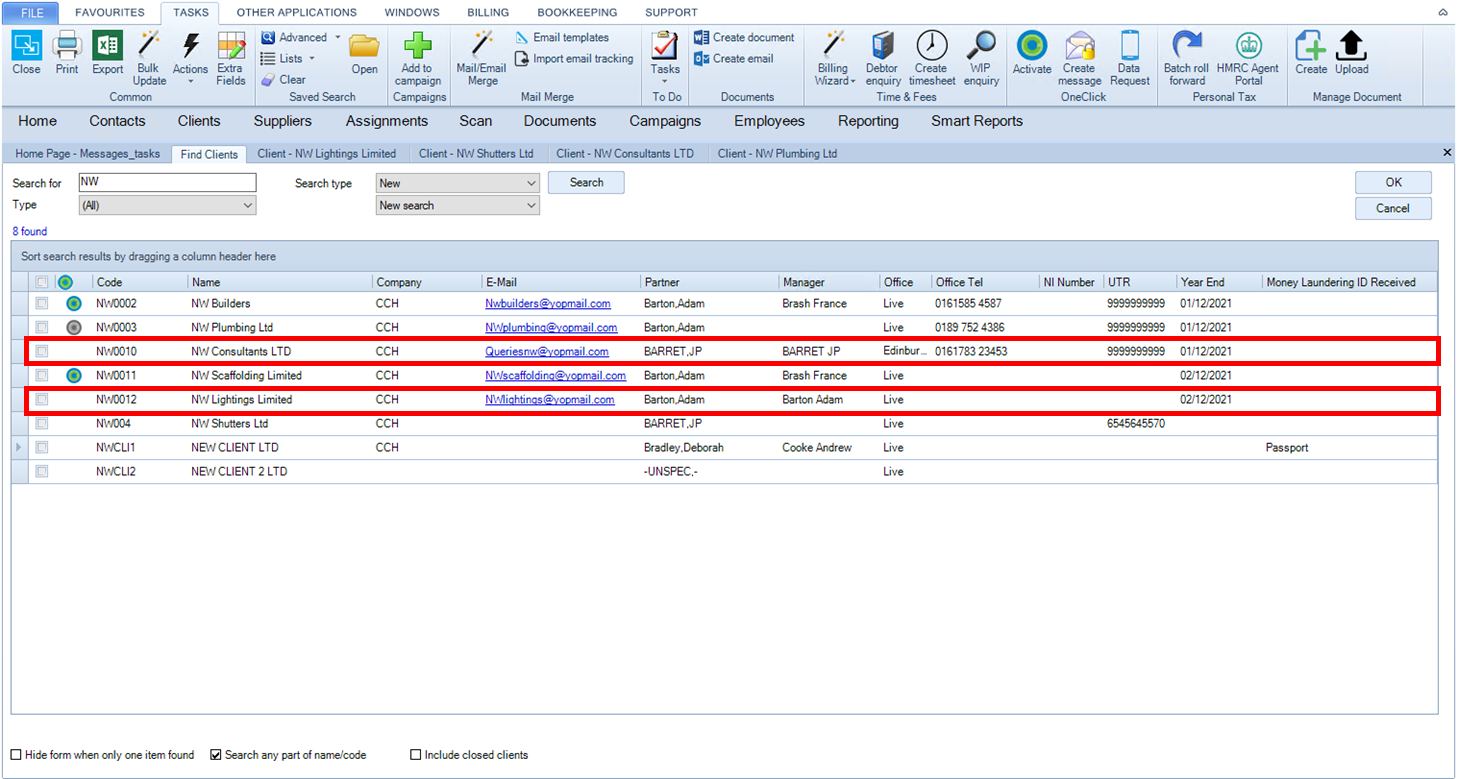This screenshot has width=1458, height=779.
Task: Click the OK button
Action: [1393, 183]
